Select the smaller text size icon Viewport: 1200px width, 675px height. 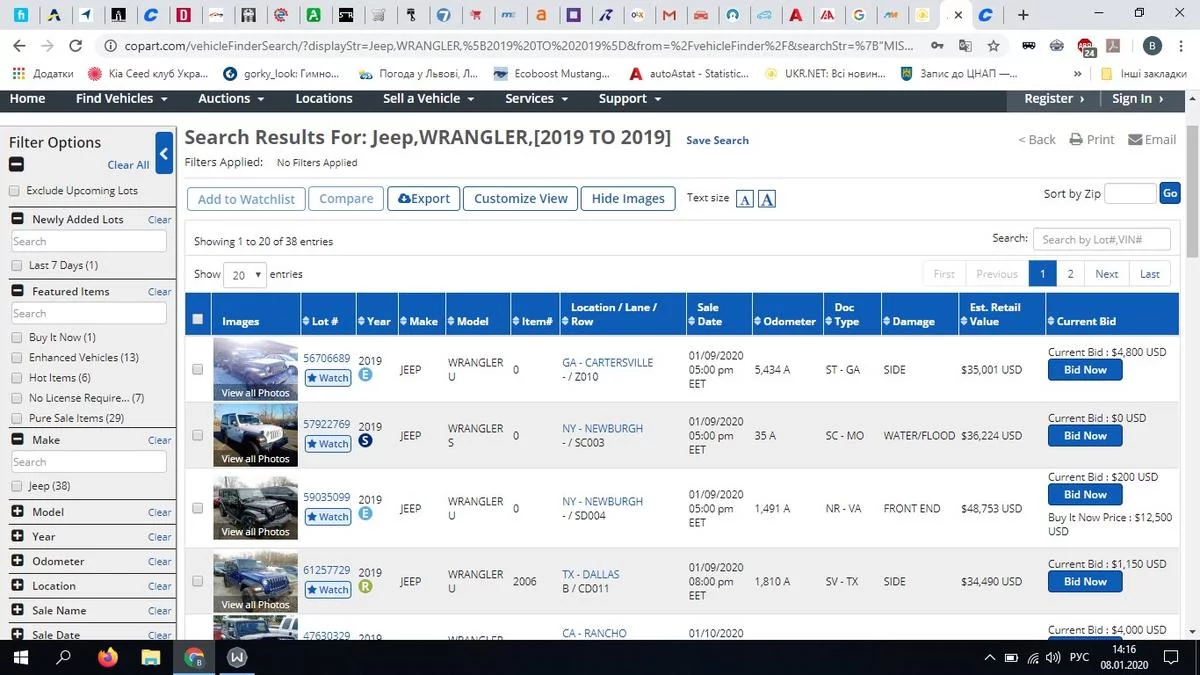744,199
